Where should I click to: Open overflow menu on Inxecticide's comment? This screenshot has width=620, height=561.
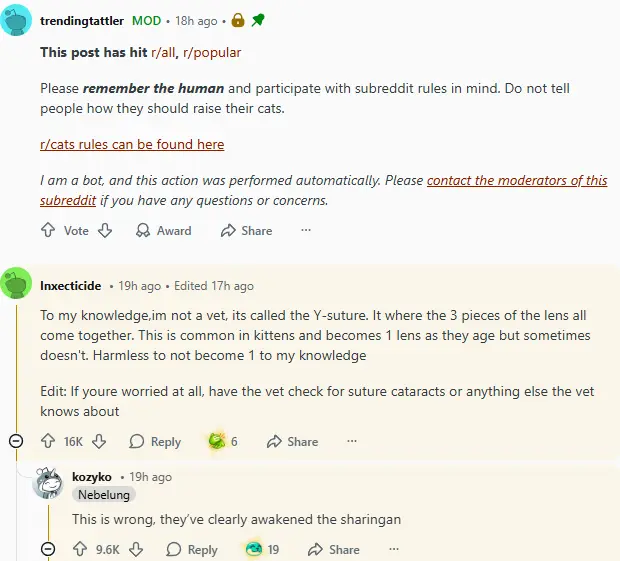coord(352,441)
